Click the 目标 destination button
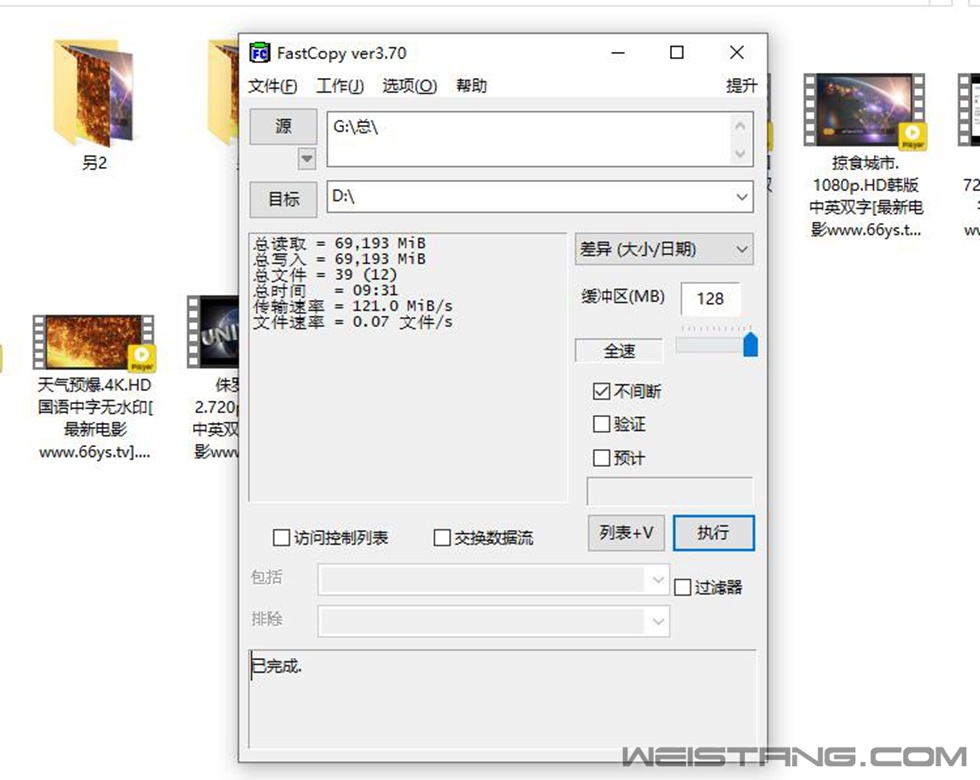 click(x=283, y=199)
